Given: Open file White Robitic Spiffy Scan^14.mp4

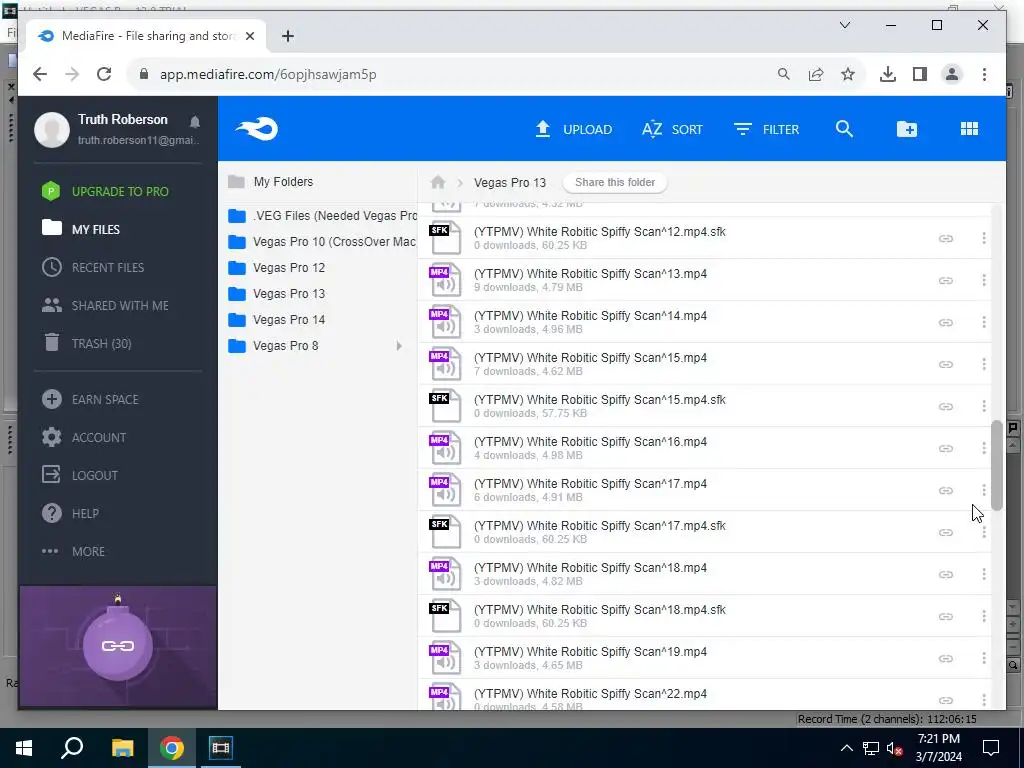Looking at the screenshot, I should point(590,315).
